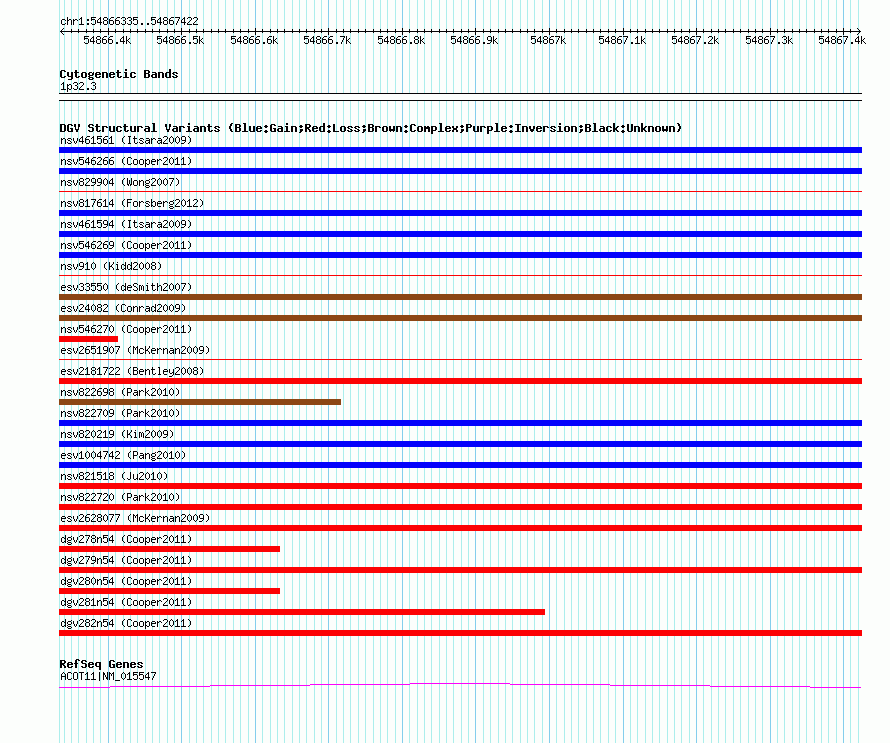Screen dimensions: 890x743
Task: Click esv2651907 (McKernan2009) label
Action: tap(135, 350)
